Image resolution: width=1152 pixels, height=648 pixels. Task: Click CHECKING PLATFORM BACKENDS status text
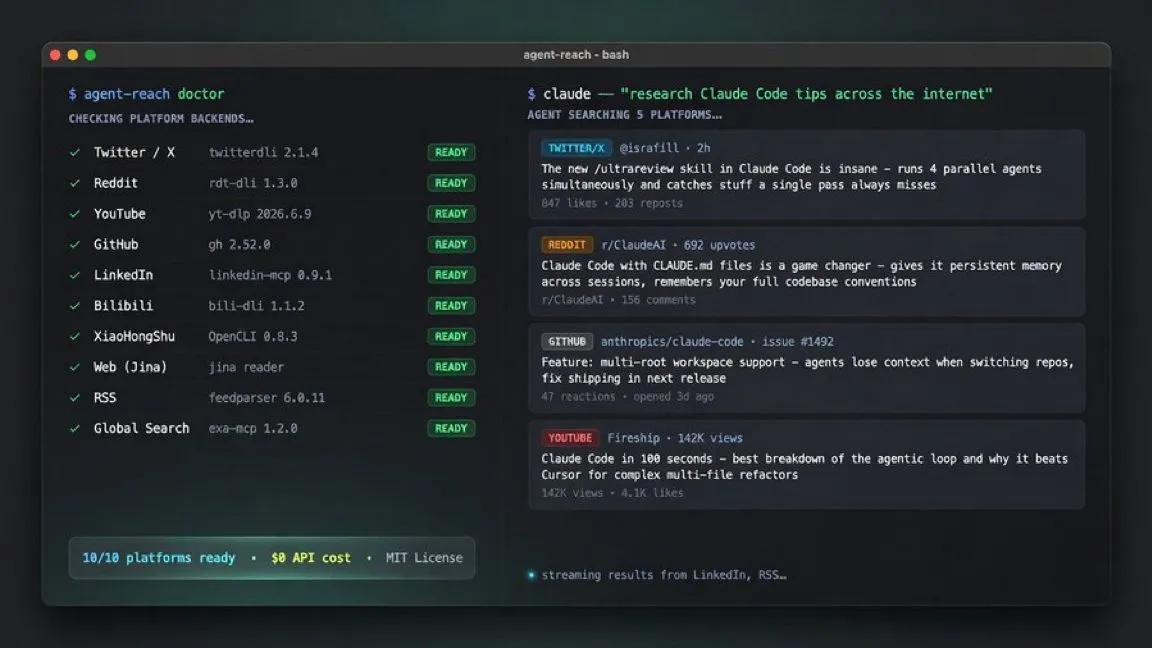point(161,119)
